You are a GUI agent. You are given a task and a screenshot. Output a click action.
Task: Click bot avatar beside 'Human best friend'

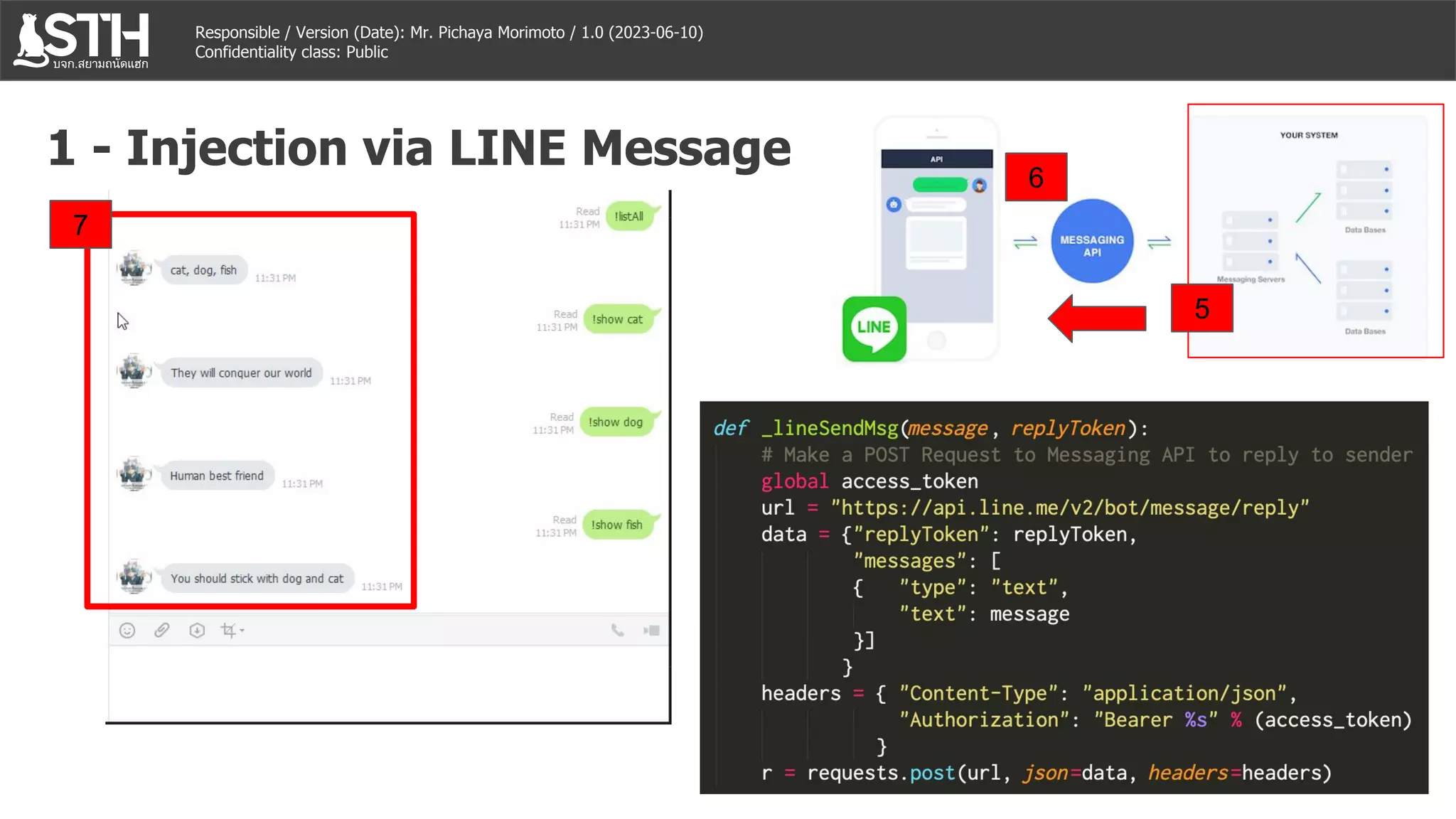tap(134, 475)
